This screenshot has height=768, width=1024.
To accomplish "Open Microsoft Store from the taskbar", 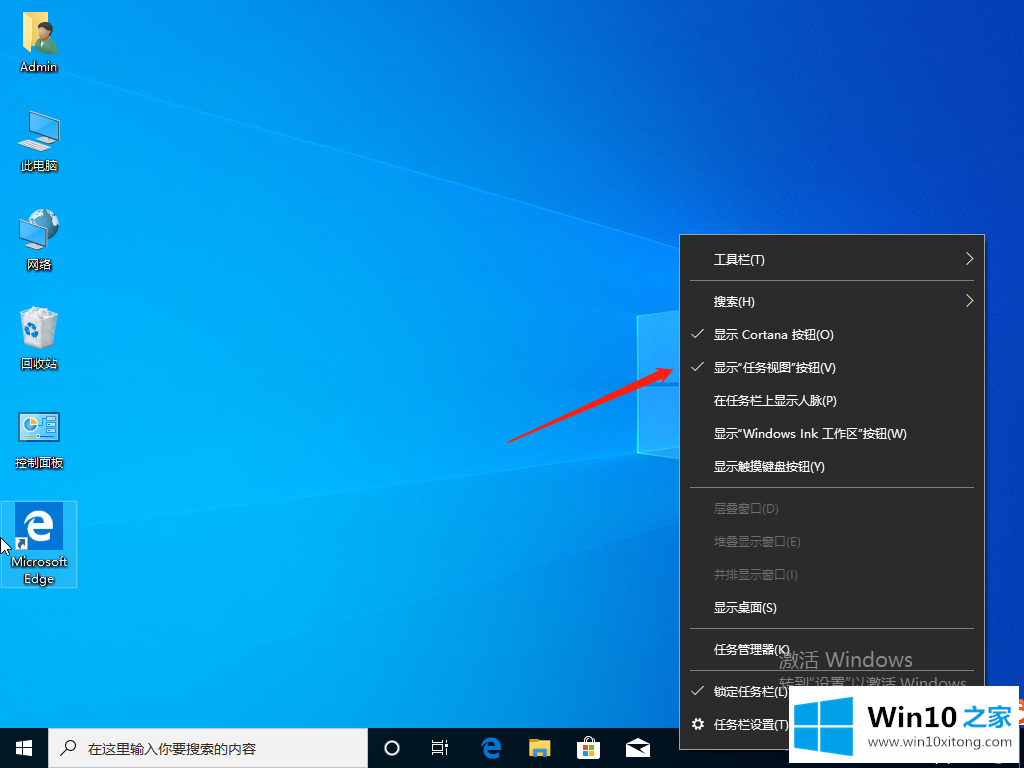I will tap(589, 748).
